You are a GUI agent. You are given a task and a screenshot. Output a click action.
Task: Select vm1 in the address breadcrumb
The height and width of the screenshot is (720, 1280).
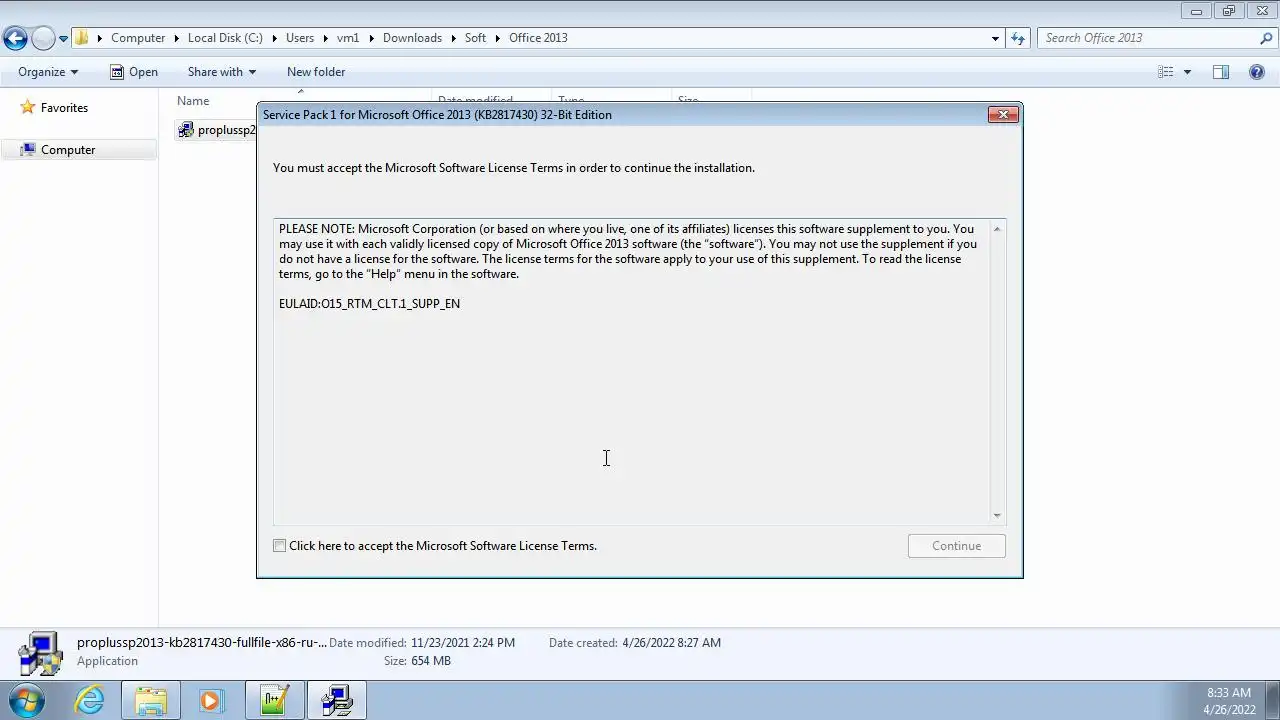click(348, 38)
